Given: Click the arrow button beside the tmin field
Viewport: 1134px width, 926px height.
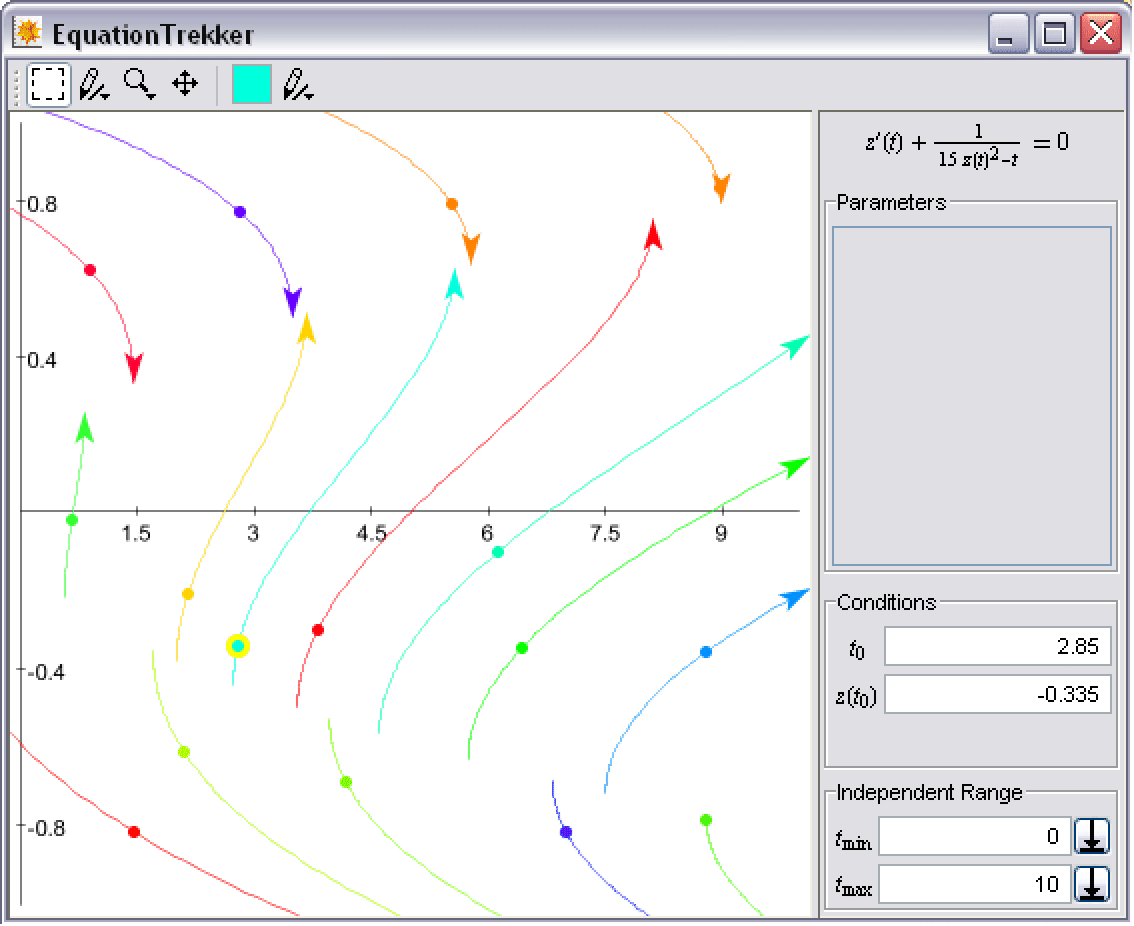Looking at the screenshot, I should click(1092, 836).
